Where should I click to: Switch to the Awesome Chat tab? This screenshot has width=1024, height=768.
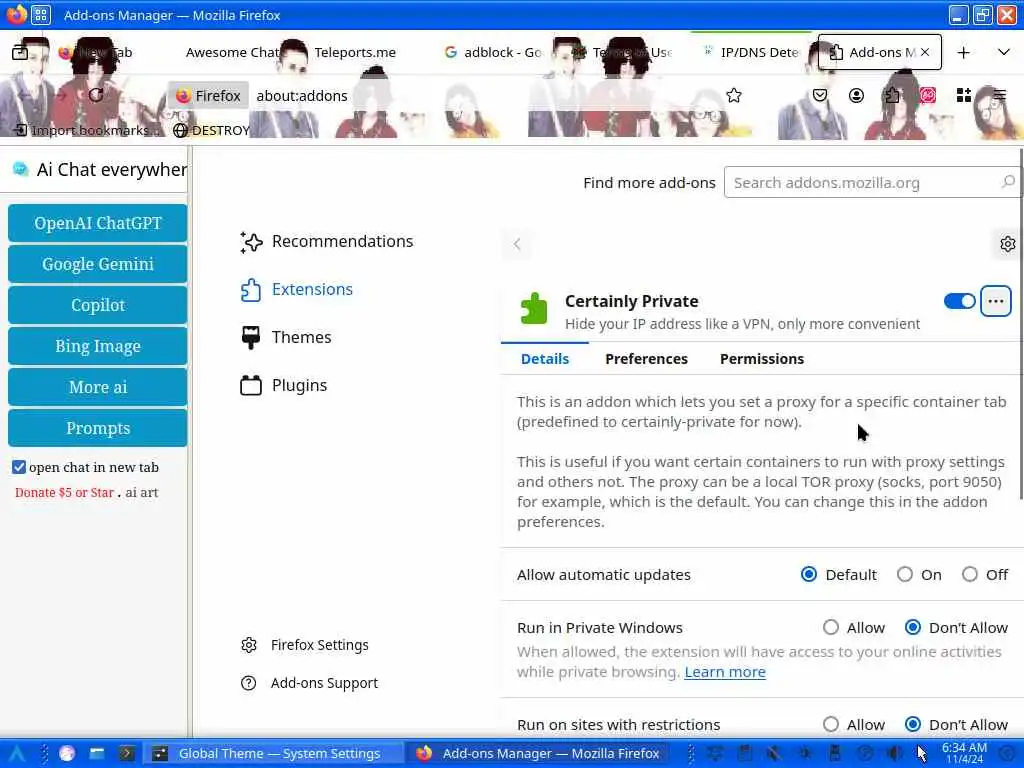pos(232,52)
